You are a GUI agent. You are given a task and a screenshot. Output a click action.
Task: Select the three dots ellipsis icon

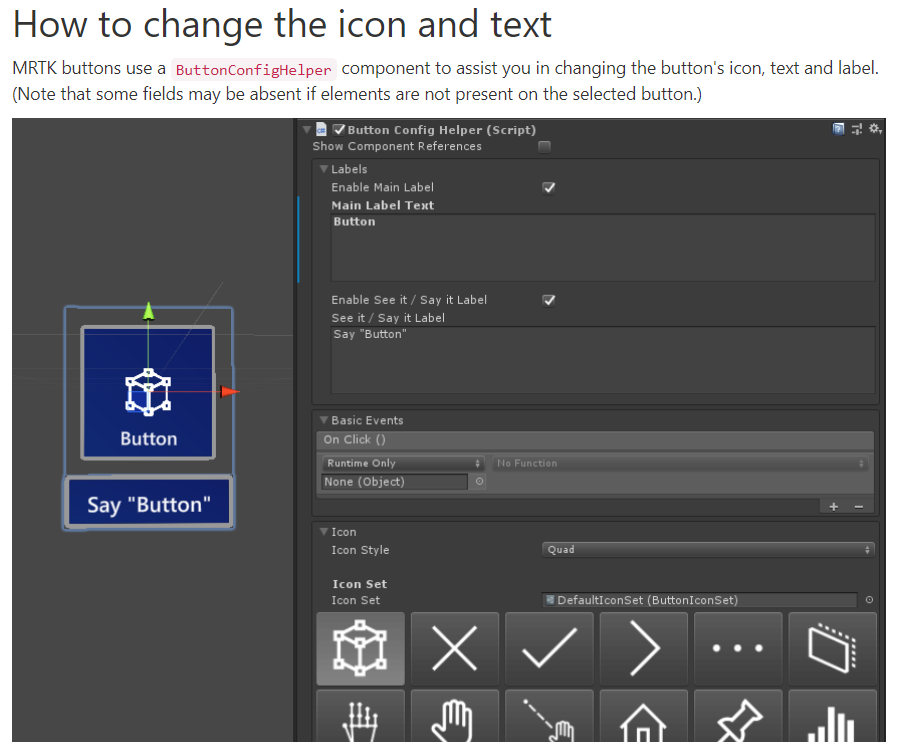[x=738, y=649]
